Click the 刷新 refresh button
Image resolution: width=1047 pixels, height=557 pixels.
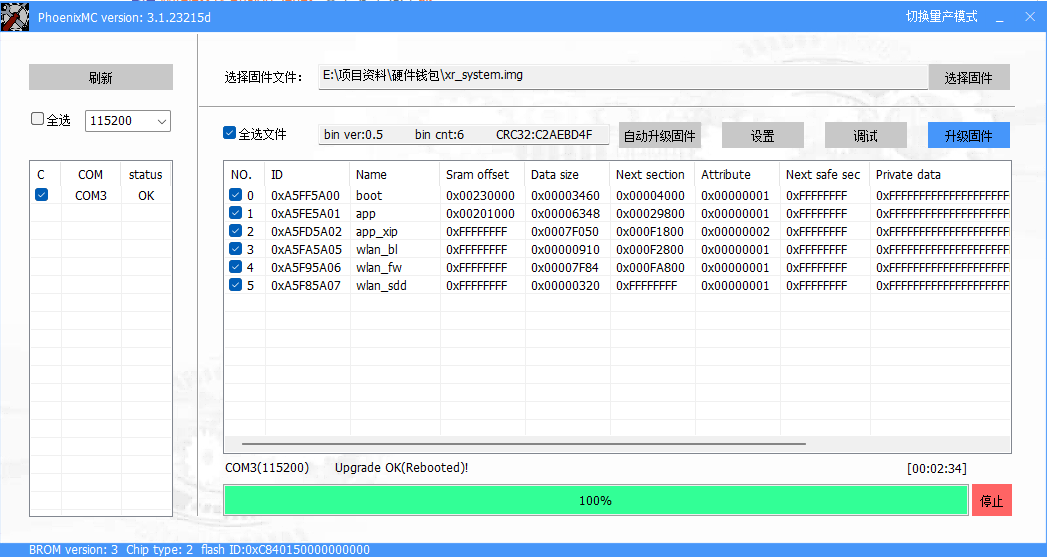pyautogui.click(x=100, y=77)
